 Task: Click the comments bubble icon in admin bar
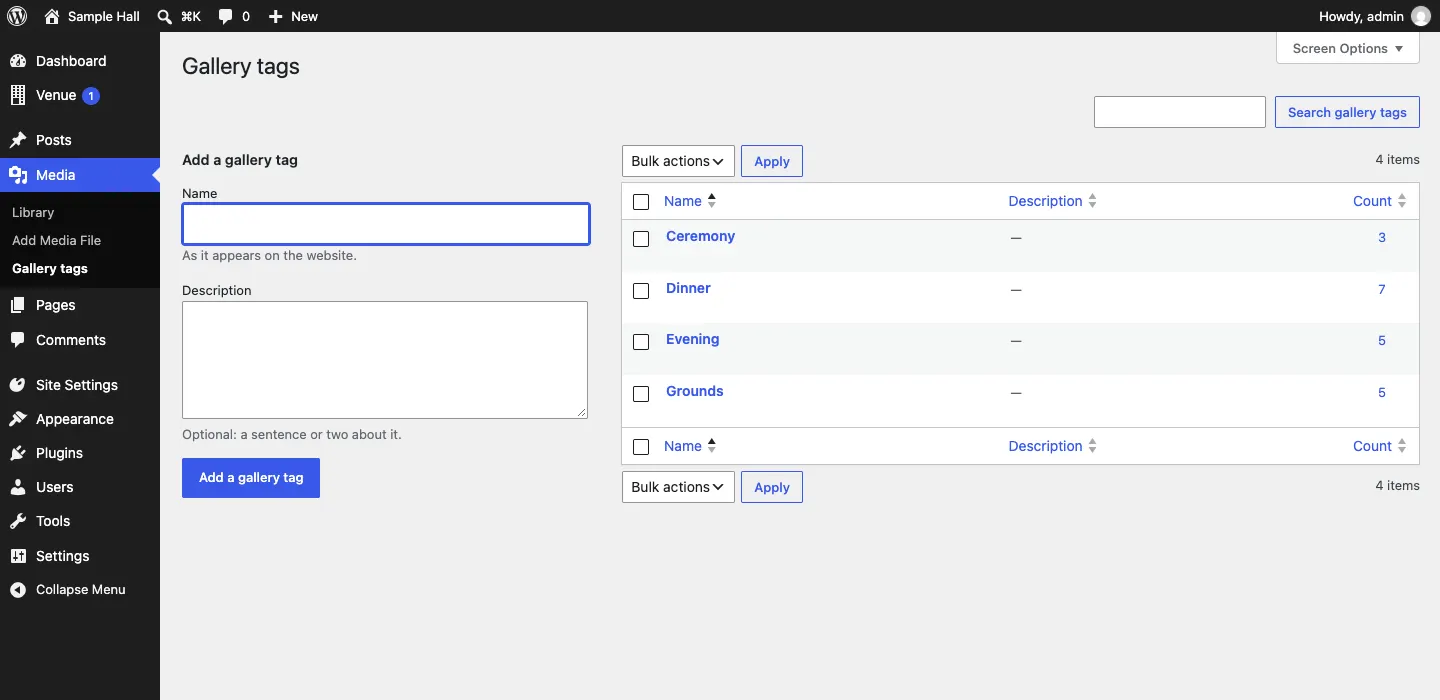click(226, 17)
